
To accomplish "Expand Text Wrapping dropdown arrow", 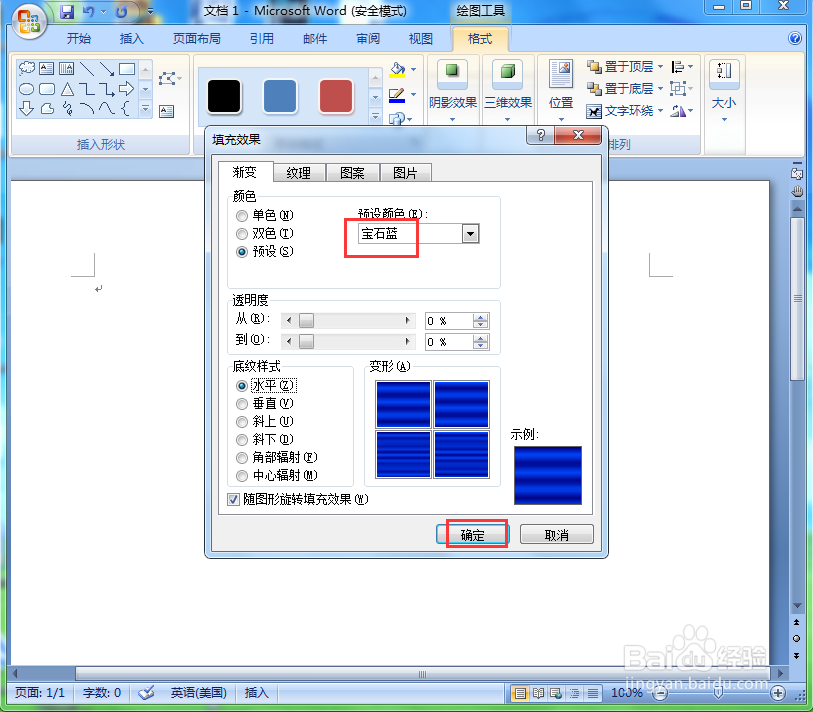I will click(x=661, y=110).
